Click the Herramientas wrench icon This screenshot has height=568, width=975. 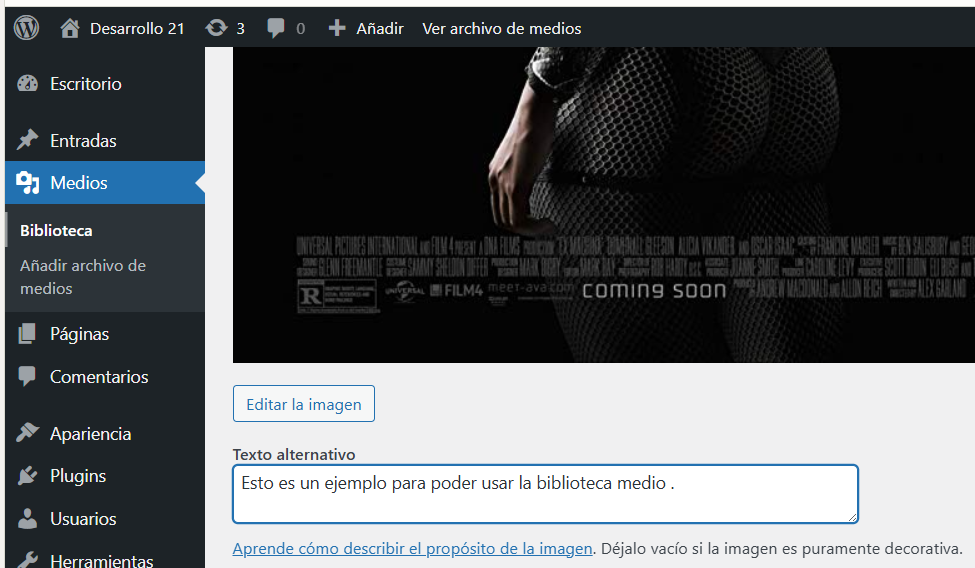28,560
